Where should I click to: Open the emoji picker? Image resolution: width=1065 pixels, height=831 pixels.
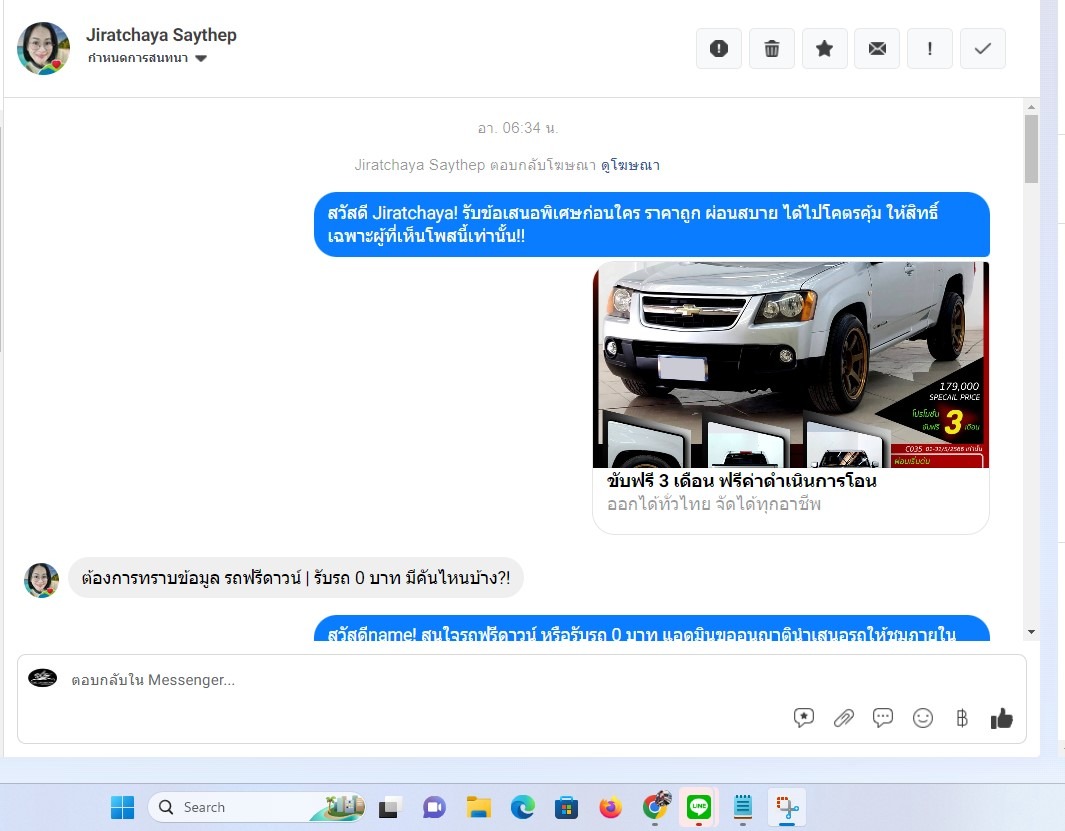point(923,718)
